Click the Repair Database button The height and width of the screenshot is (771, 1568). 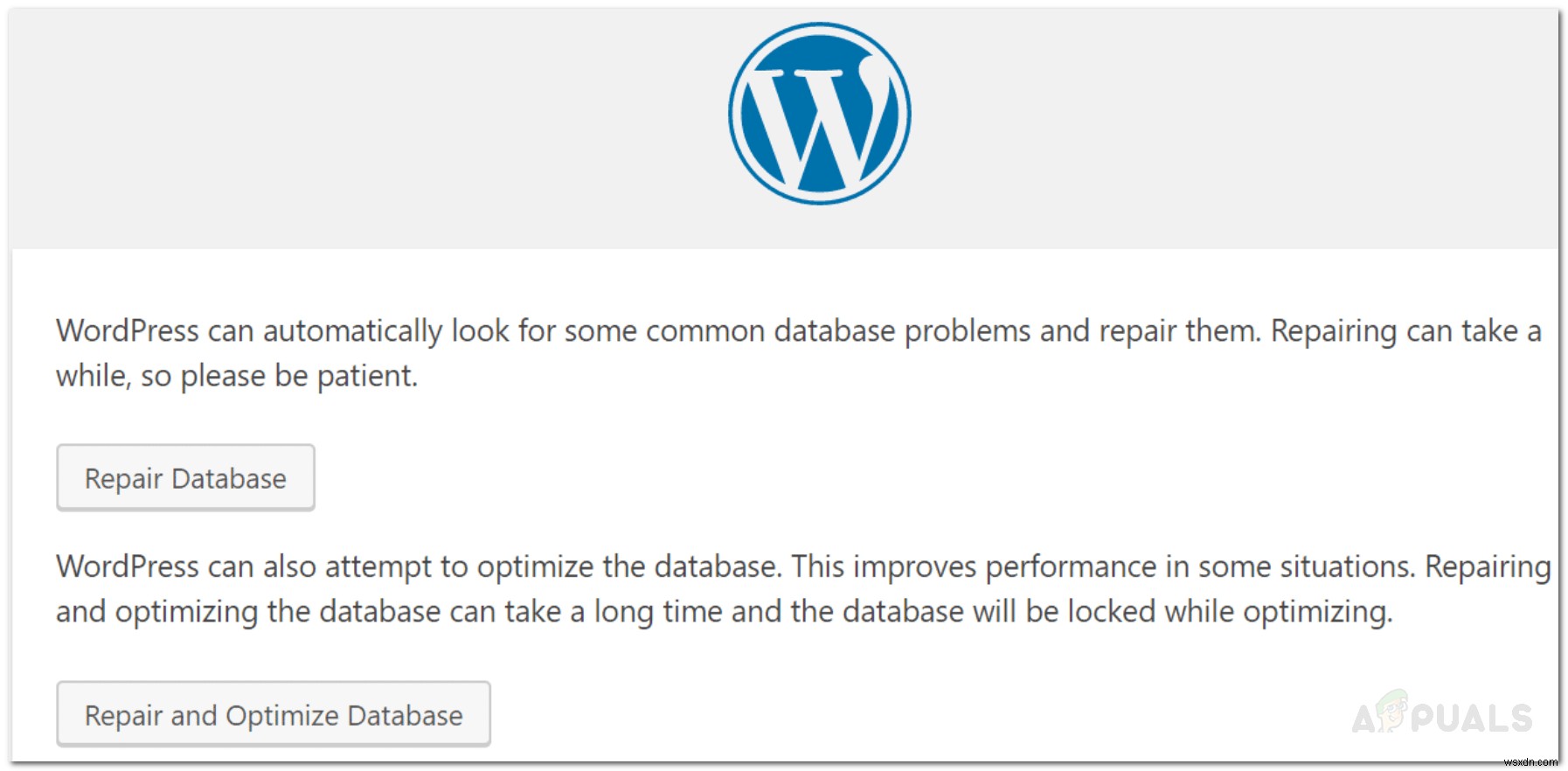(x=184, y=477)
